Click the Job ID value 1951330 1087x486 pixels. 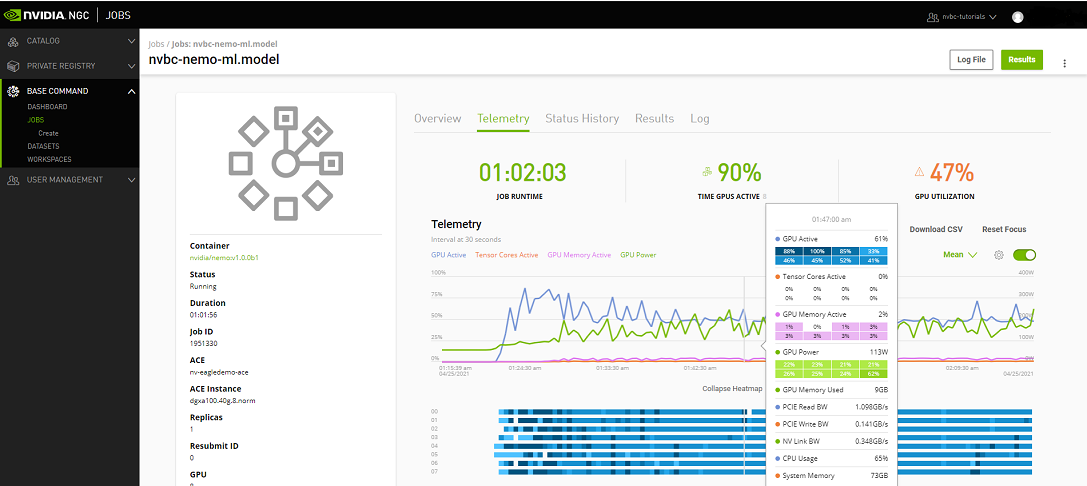[202, 344]
